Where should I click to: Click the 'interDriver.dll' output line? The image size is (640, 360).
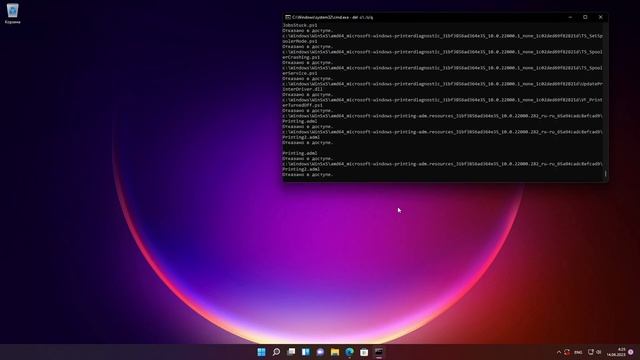click(302, 89)
